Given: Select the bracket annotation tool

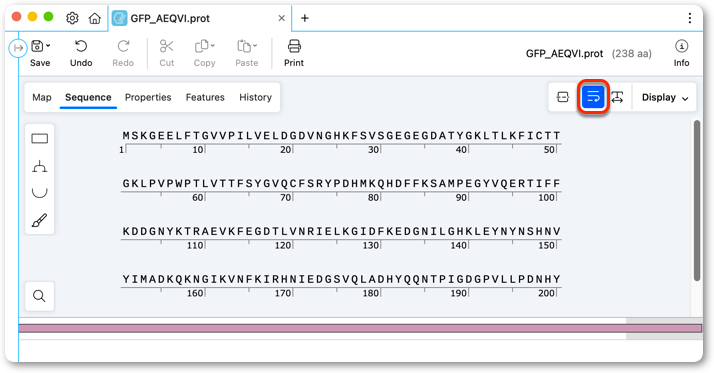Looking at the screenshot, I should coord(40,166).
